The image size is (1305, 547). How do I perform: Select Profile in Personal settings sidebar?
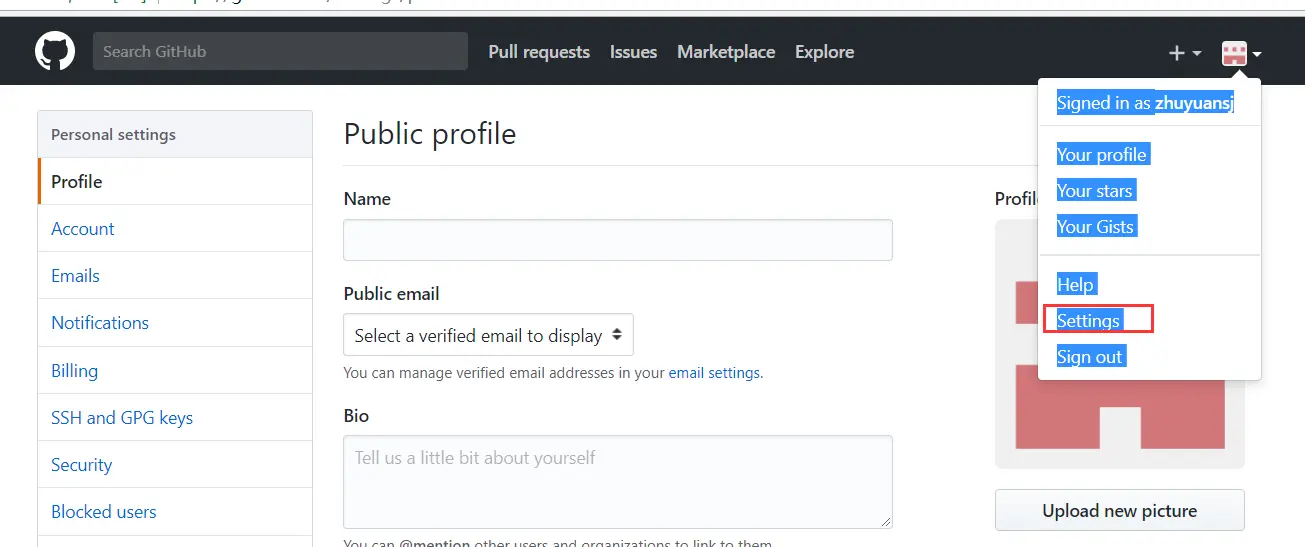(x=175, y=181)
